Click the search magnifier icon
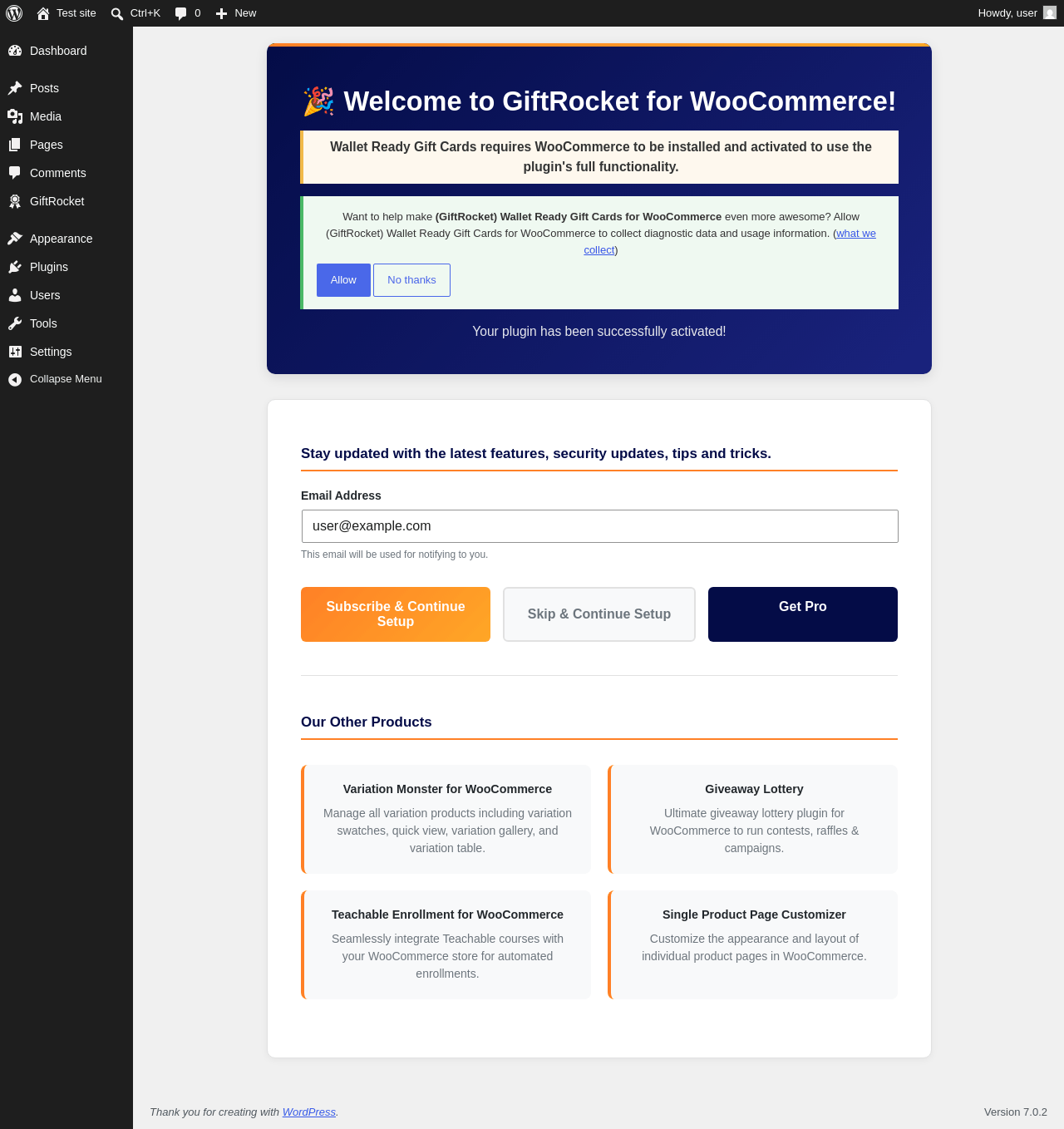Viewport: 1064px width, 1129px height. point(117,13)
